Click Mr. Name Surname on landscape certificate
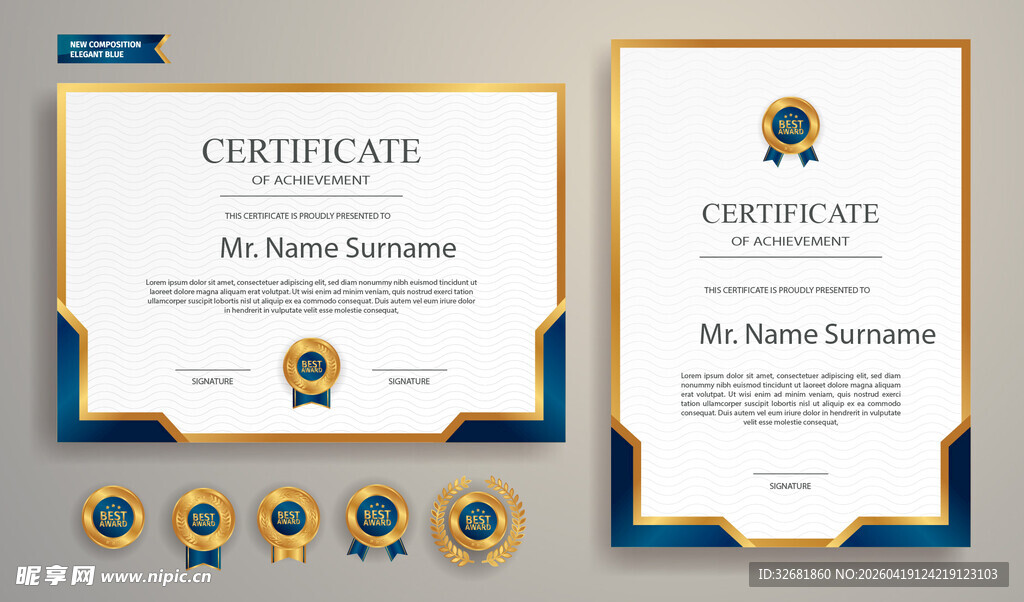 [x=337, y=248]
